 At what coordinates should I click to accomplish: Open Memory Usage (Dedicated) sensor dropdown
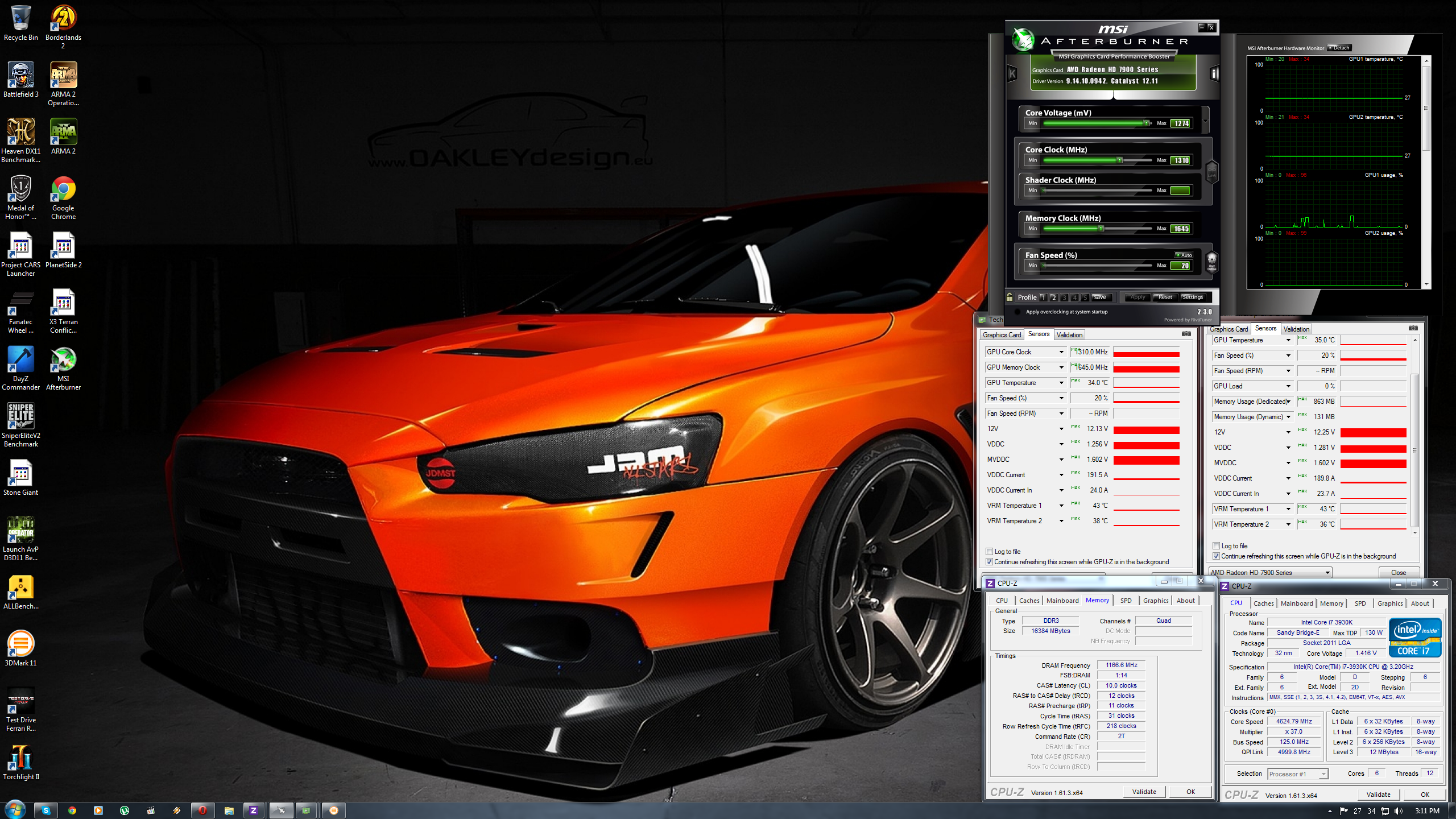1288,402
